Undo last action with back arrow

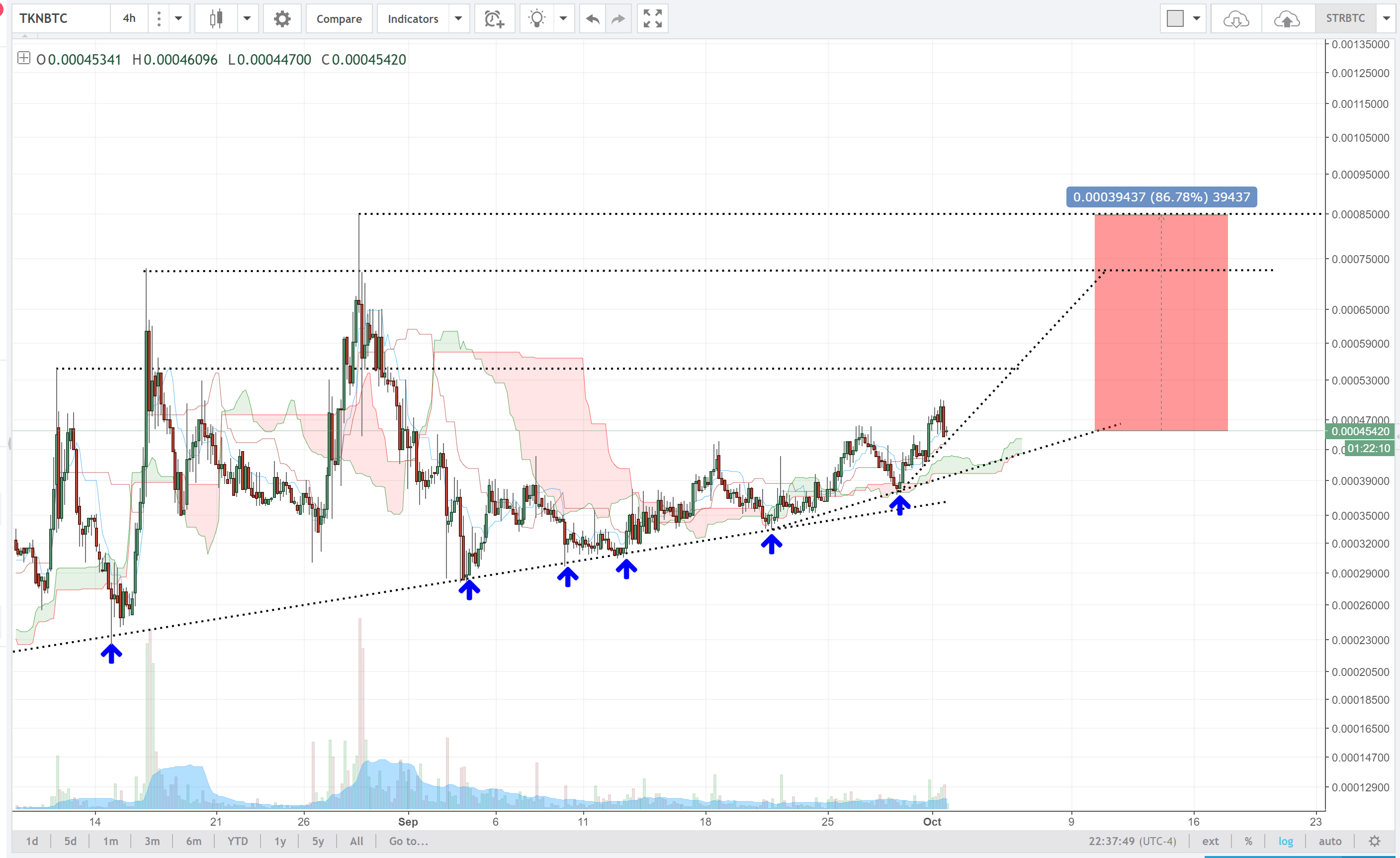(x=593, y=18)
